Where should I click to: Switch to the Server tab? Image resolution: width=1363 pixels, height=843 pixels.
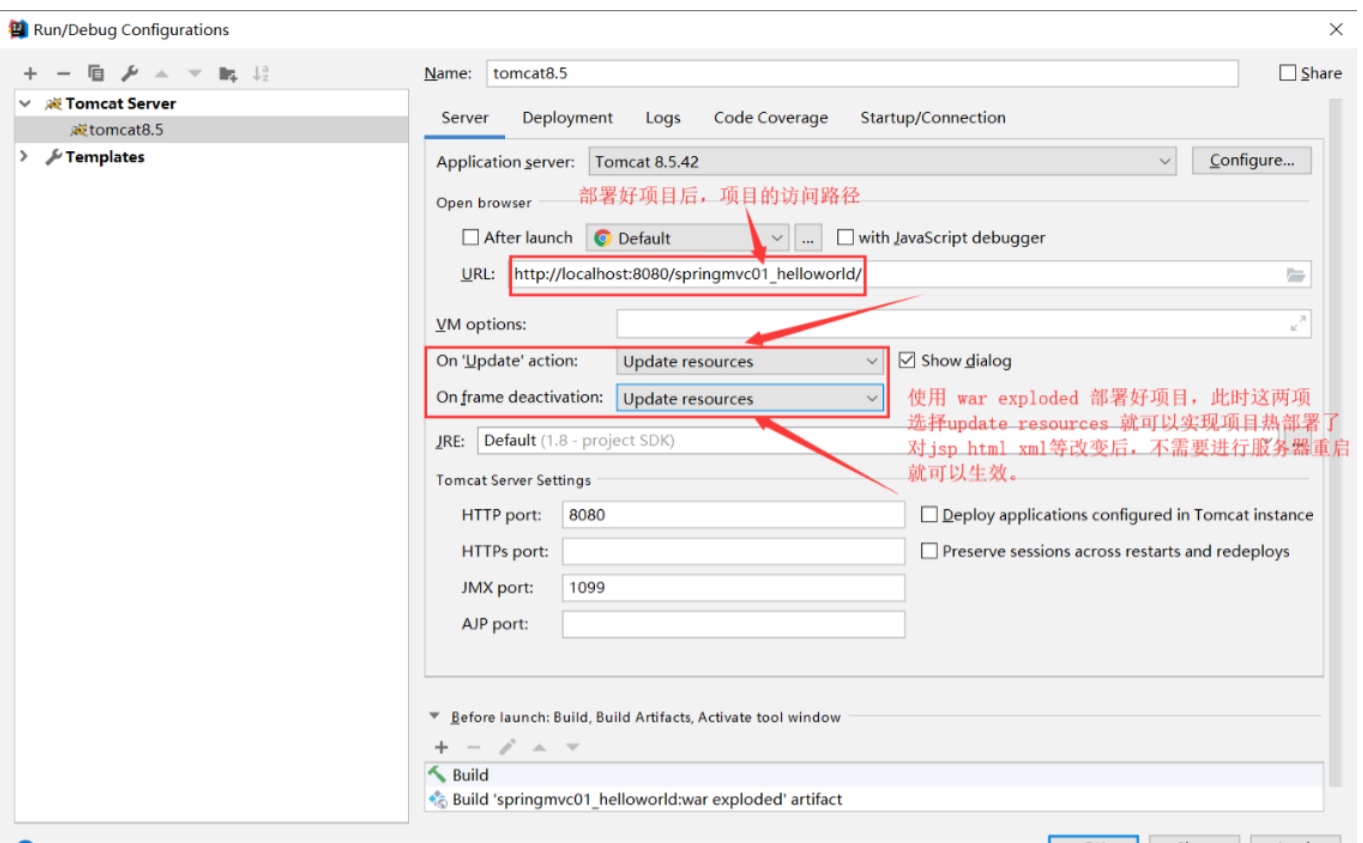pyautogui.click(x=465, y=118)
